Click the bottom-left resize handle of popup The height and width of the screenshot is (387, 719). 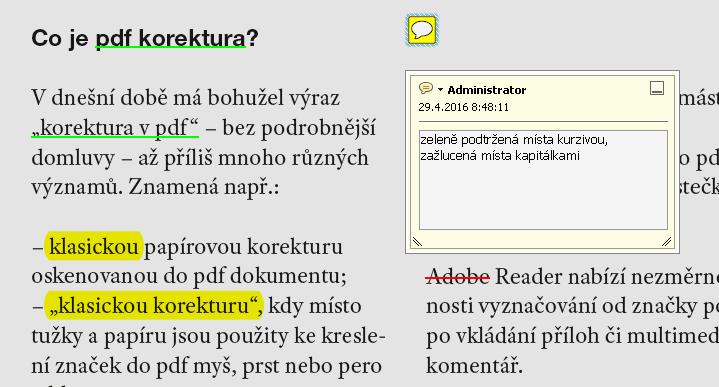pos(417,242)
